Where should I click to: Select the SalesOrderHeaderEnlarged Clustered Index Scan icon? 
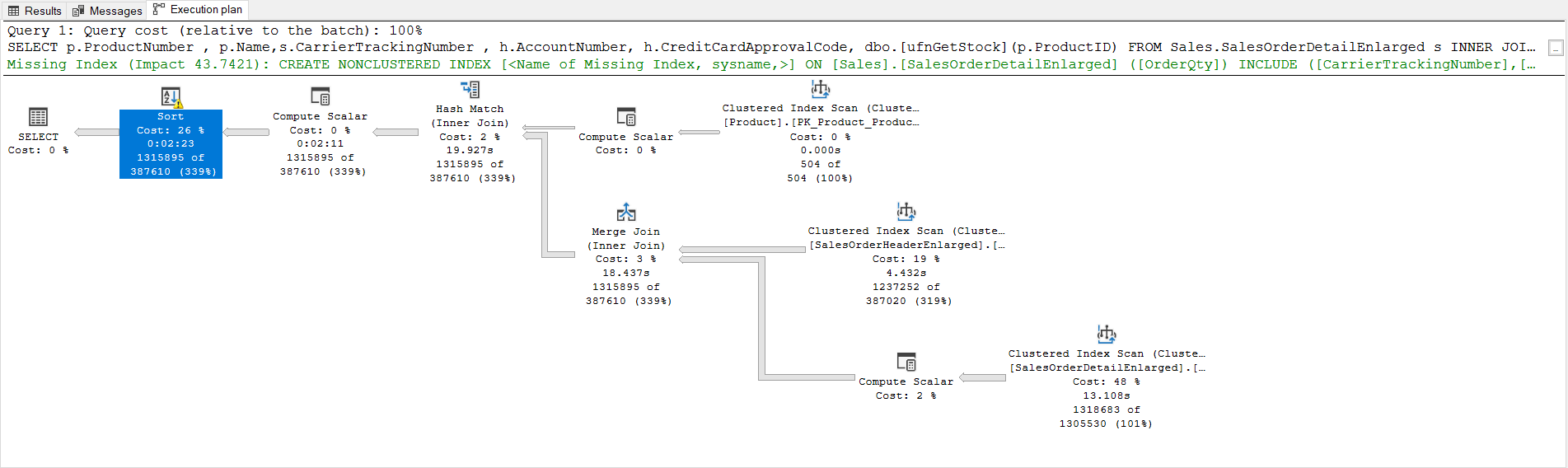pyautogui.click(x=906, y=212)
